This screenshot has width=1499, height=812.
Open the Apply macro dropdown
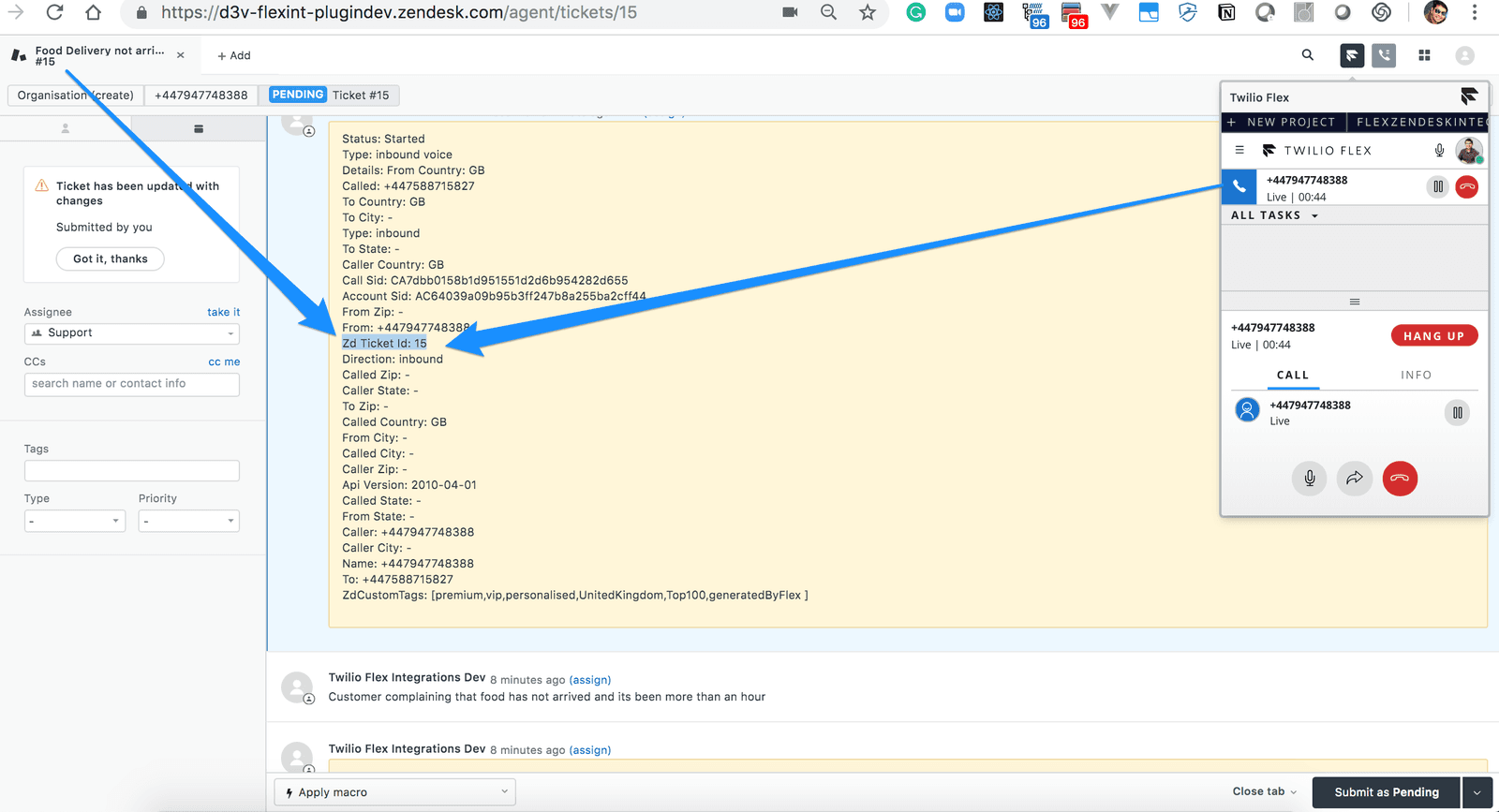click(394, 792)
